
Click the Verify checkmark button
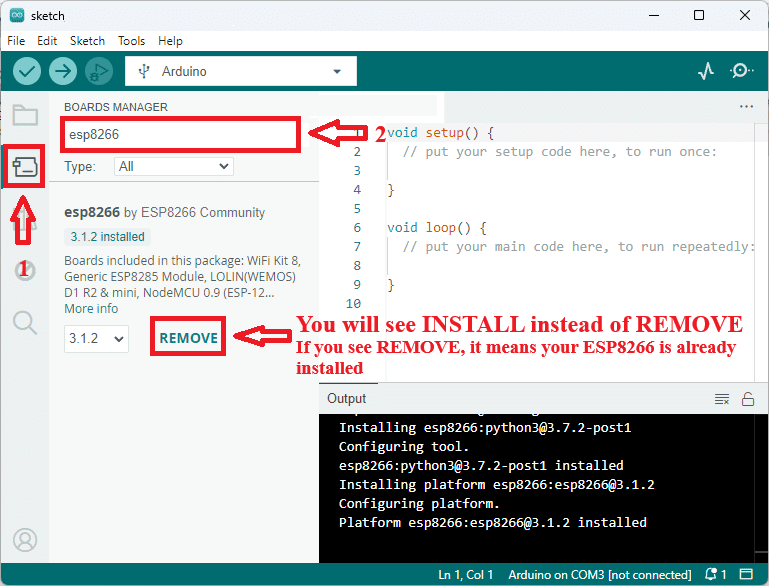(26, 72)
